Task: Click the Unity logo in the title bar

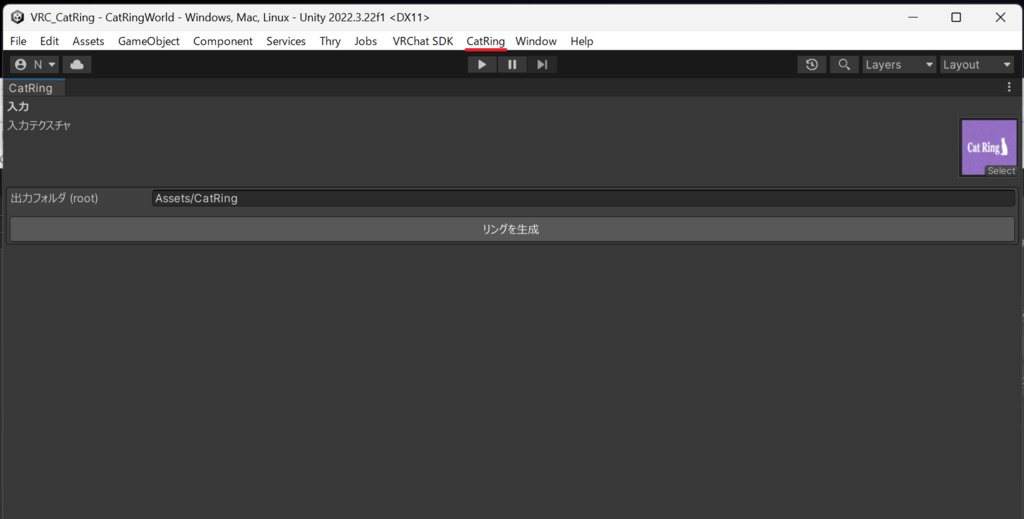Action: coord(18,17)
